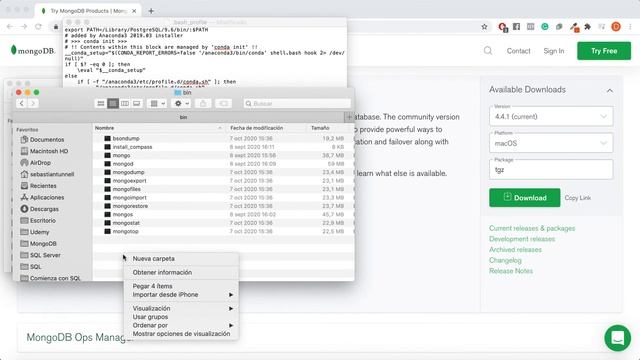Collapse the Available Downloads panel
The image size is (640, 360).
point(609,90)
